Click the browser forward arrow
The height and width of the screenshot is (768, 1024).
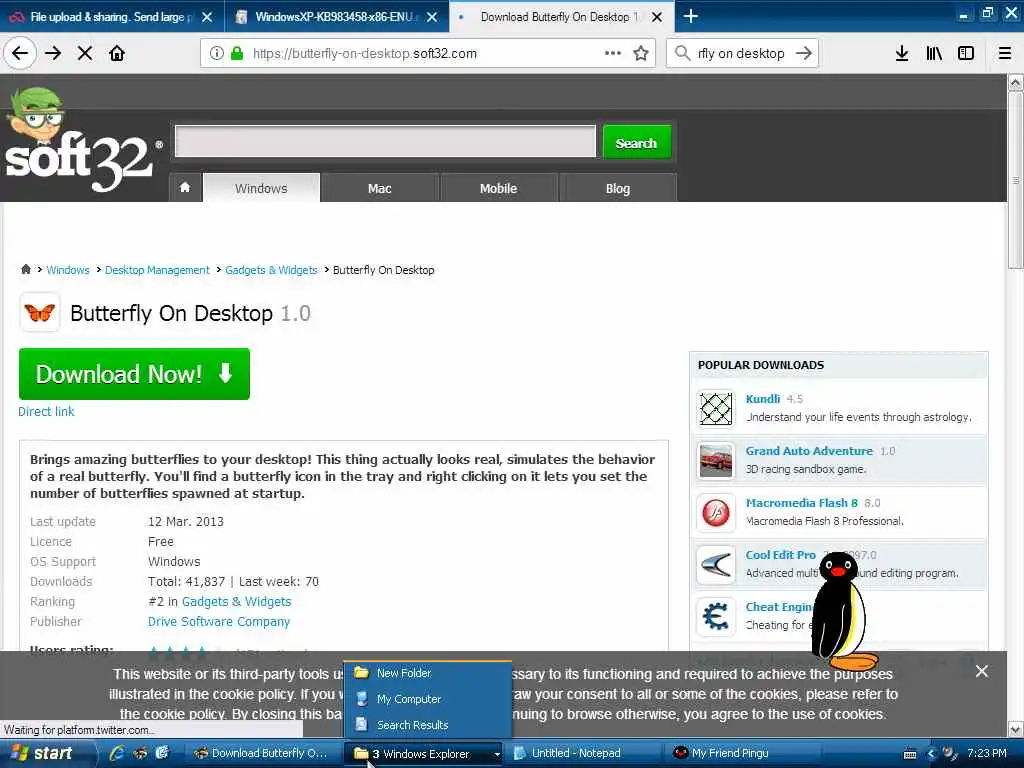[53, 53]
